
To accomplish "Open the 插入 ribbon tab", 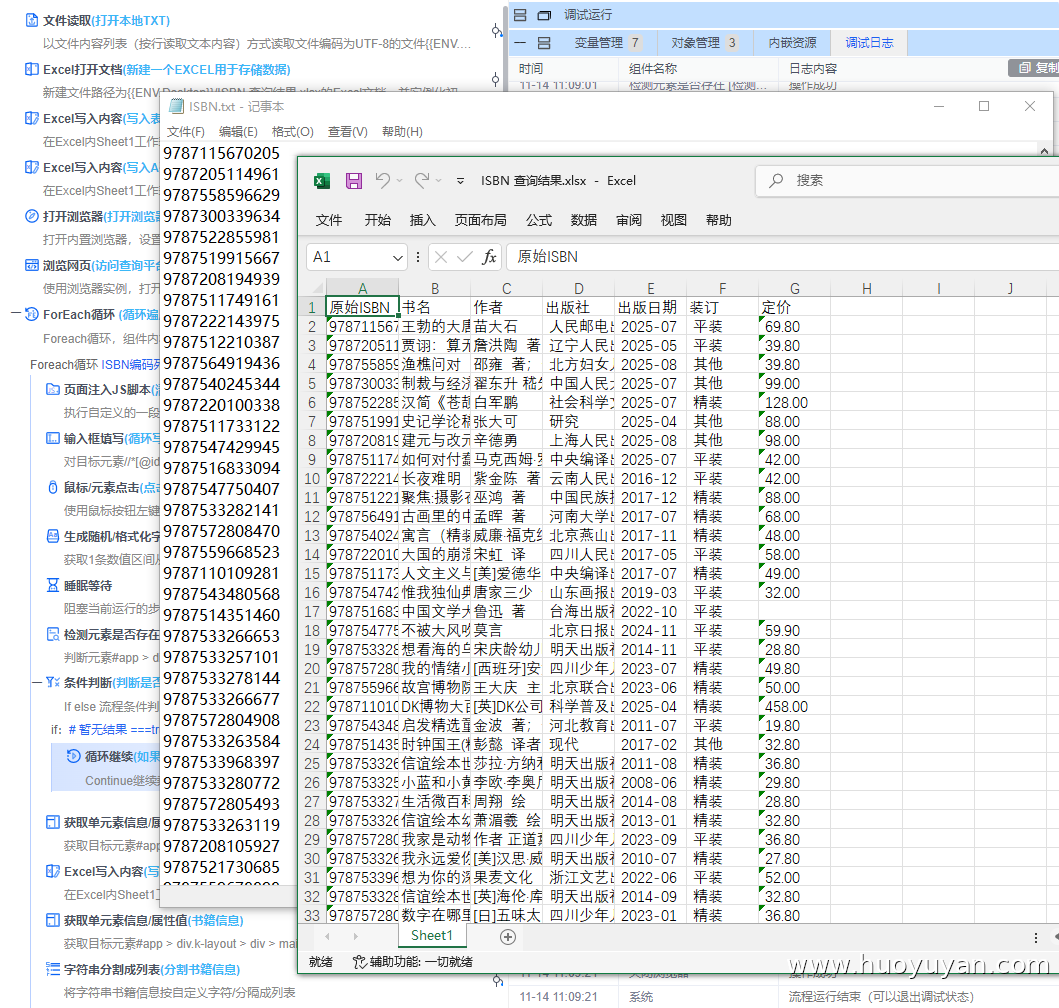I will [x=422, y=220].
